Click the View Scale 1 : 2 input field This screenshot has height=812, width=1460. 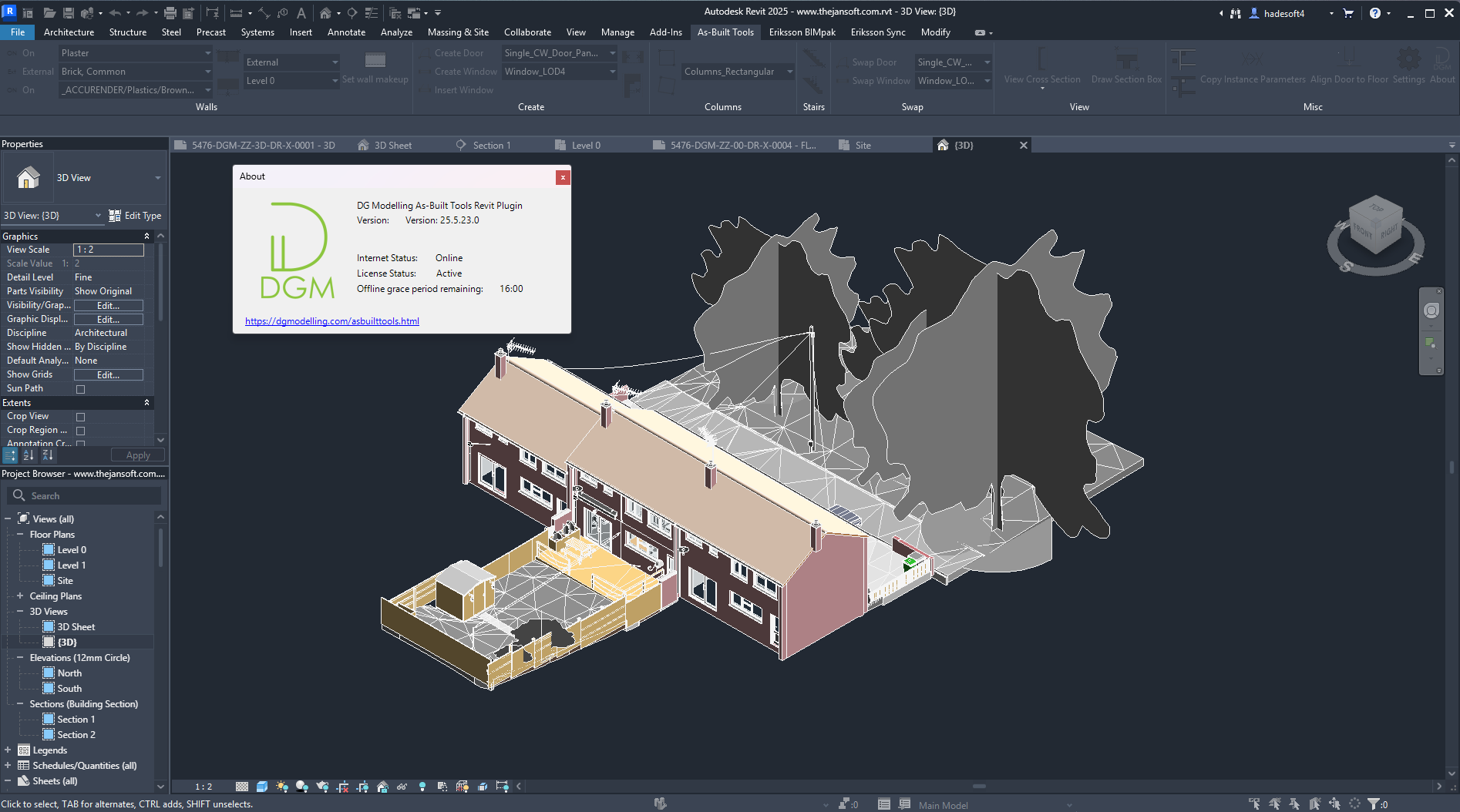(109, 250)
